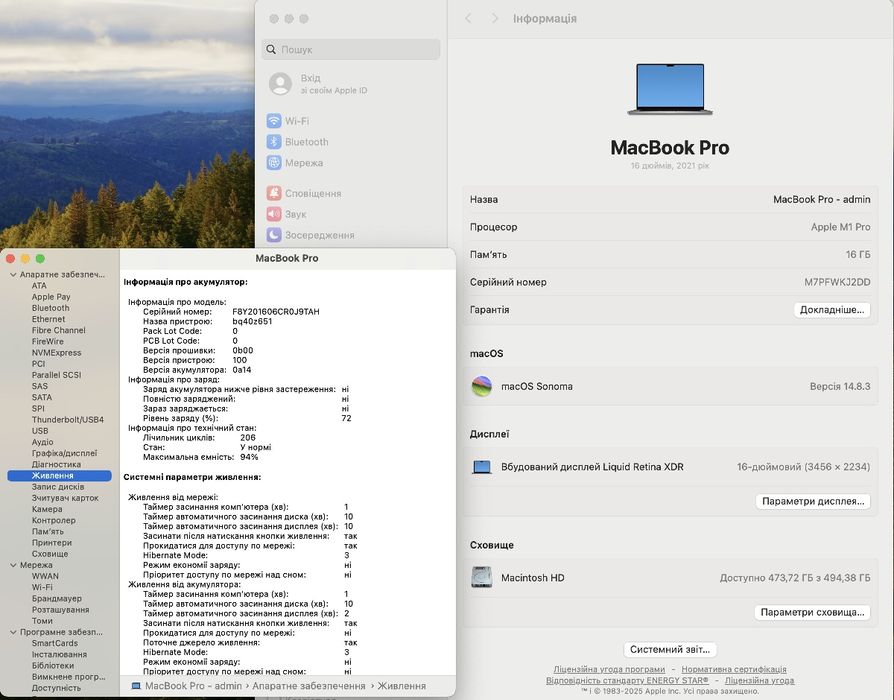Select Сховище in the System Report tree

[50, 554]
